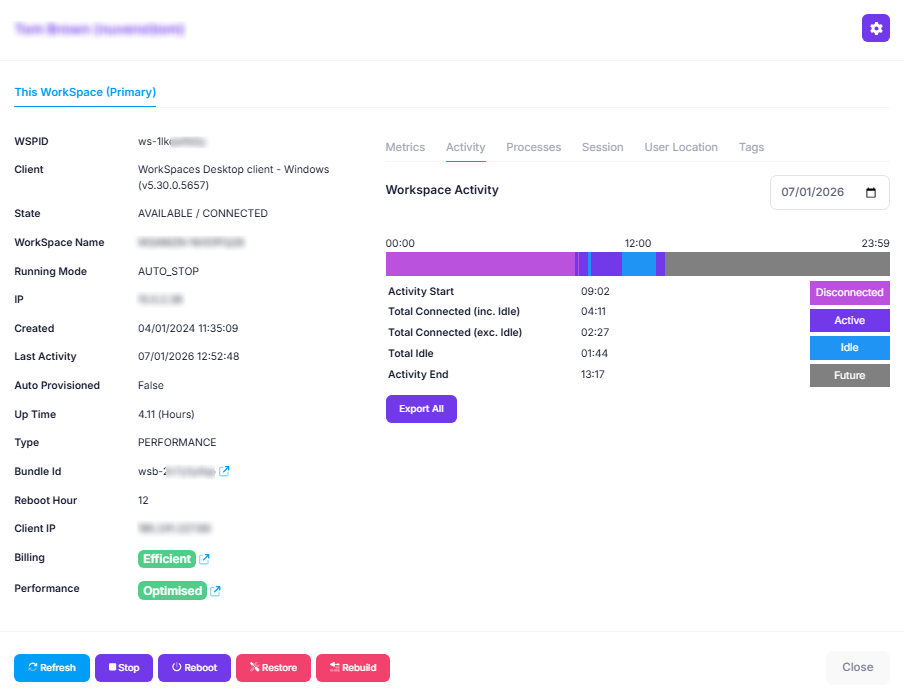Click the Efficient billing badge
Viewport: 904px width, 700px height.
(166, 559)
